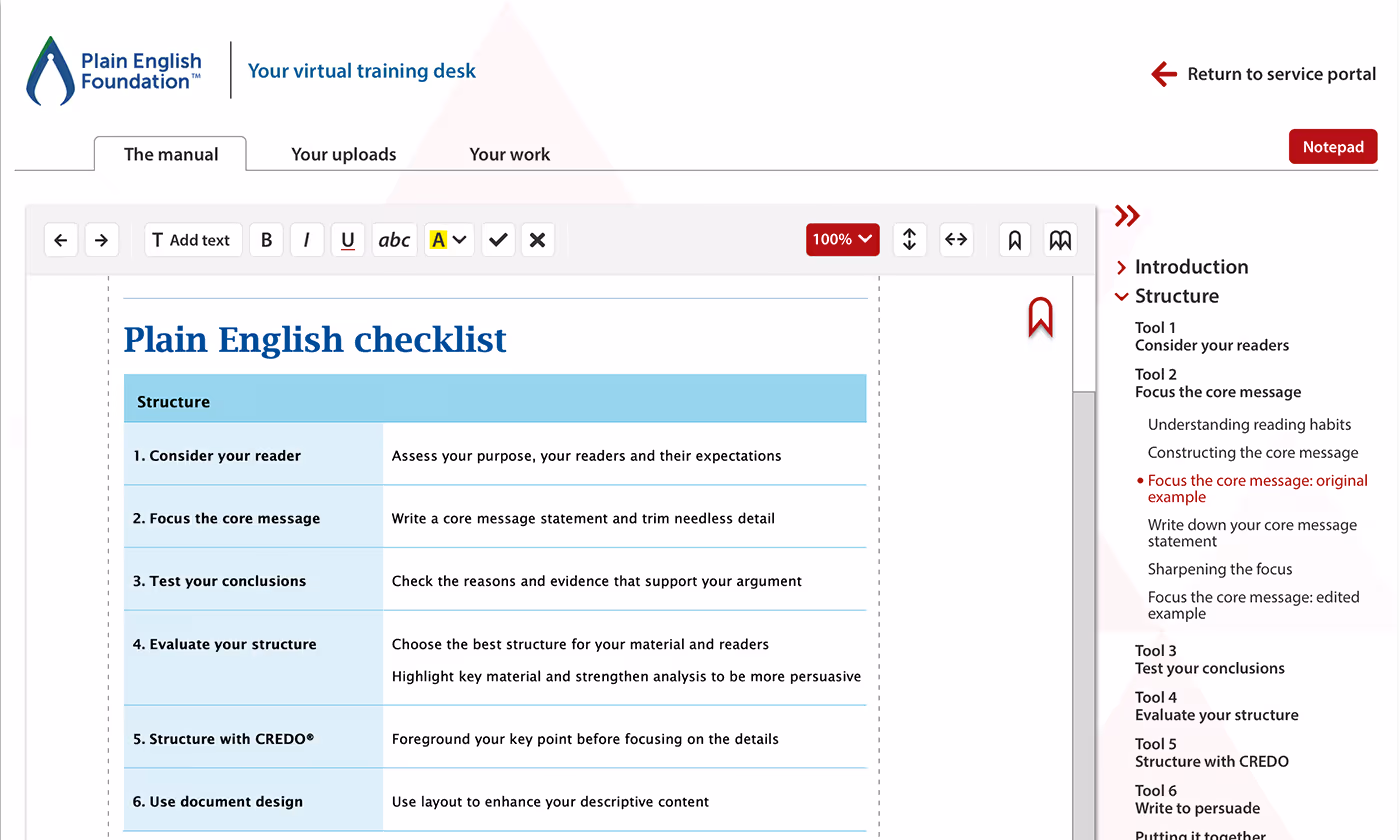
Task: Switch to Your uploads tab
Action: pyautogui.click(x=344, y=154)
